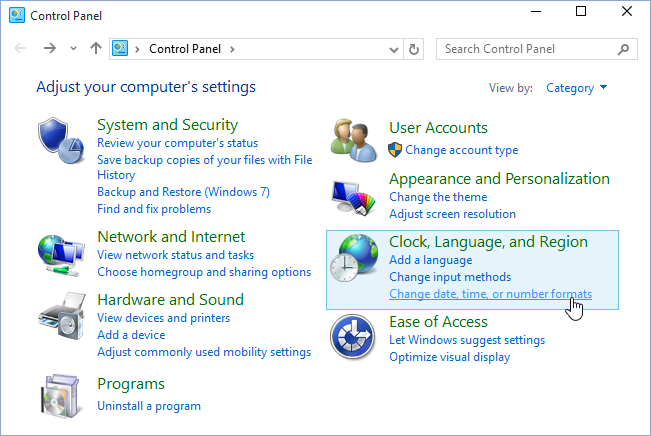Open Ease of Access heading
This screenshot has height=436, width=651.
pos(438,322)
